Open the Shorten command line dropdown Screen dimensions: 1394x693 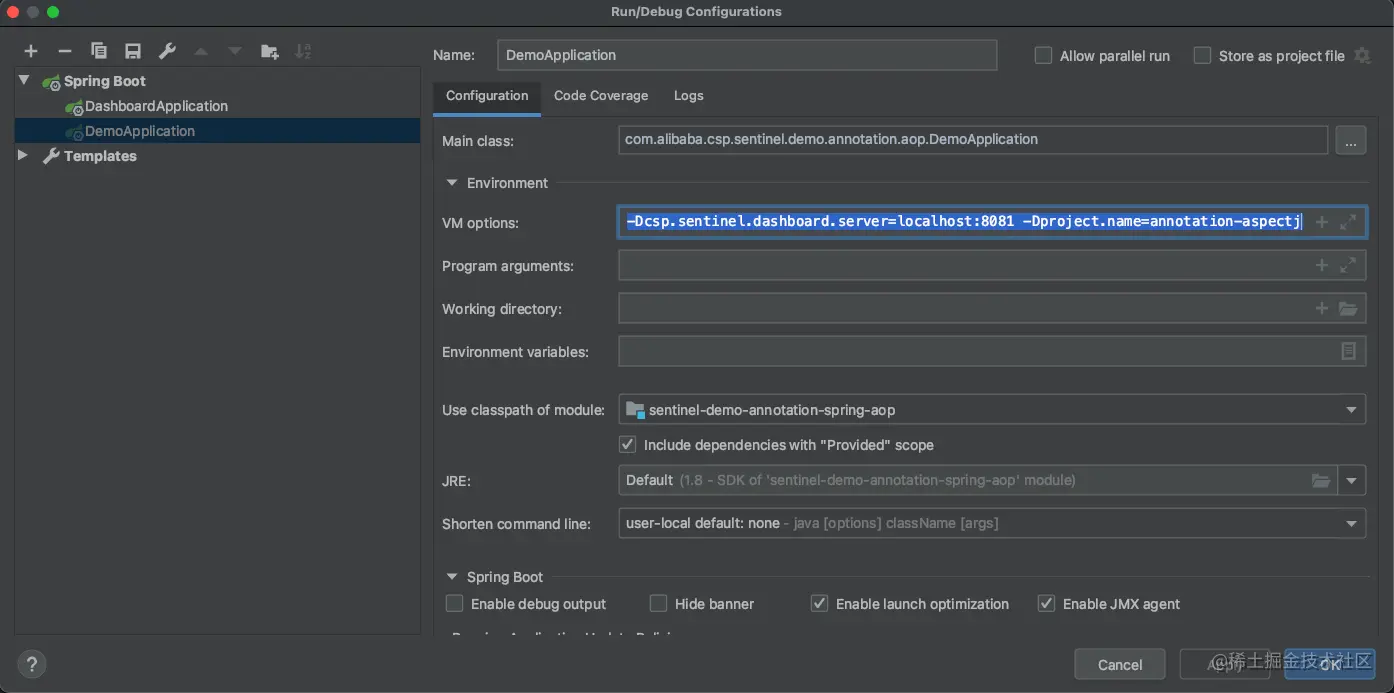1351,523
